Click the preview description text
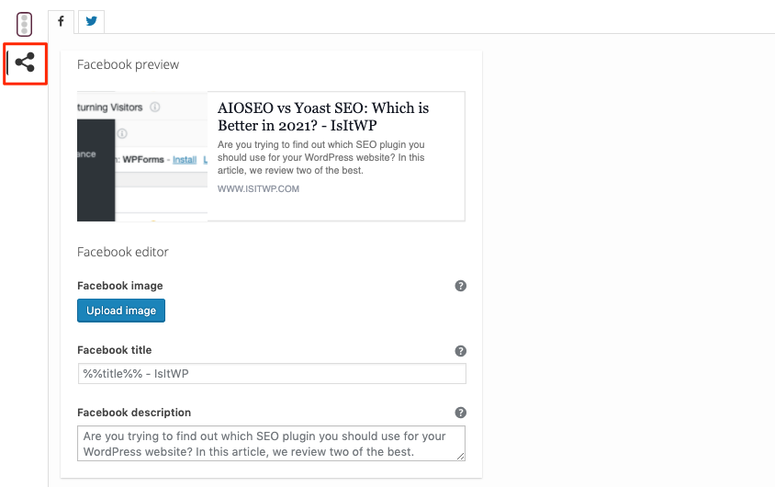The height and width of the screenshot is (487, 775). click(x=321, y=157)
